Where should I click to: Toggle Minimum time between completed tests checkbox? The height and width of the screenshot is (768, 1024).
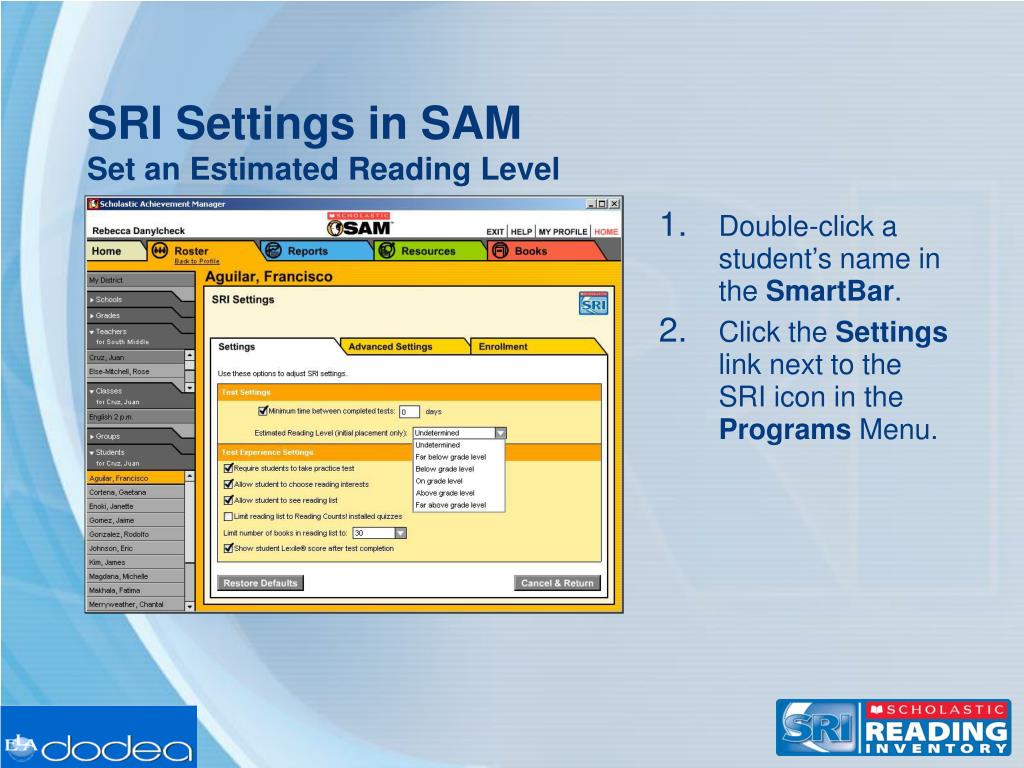point(263,411)
